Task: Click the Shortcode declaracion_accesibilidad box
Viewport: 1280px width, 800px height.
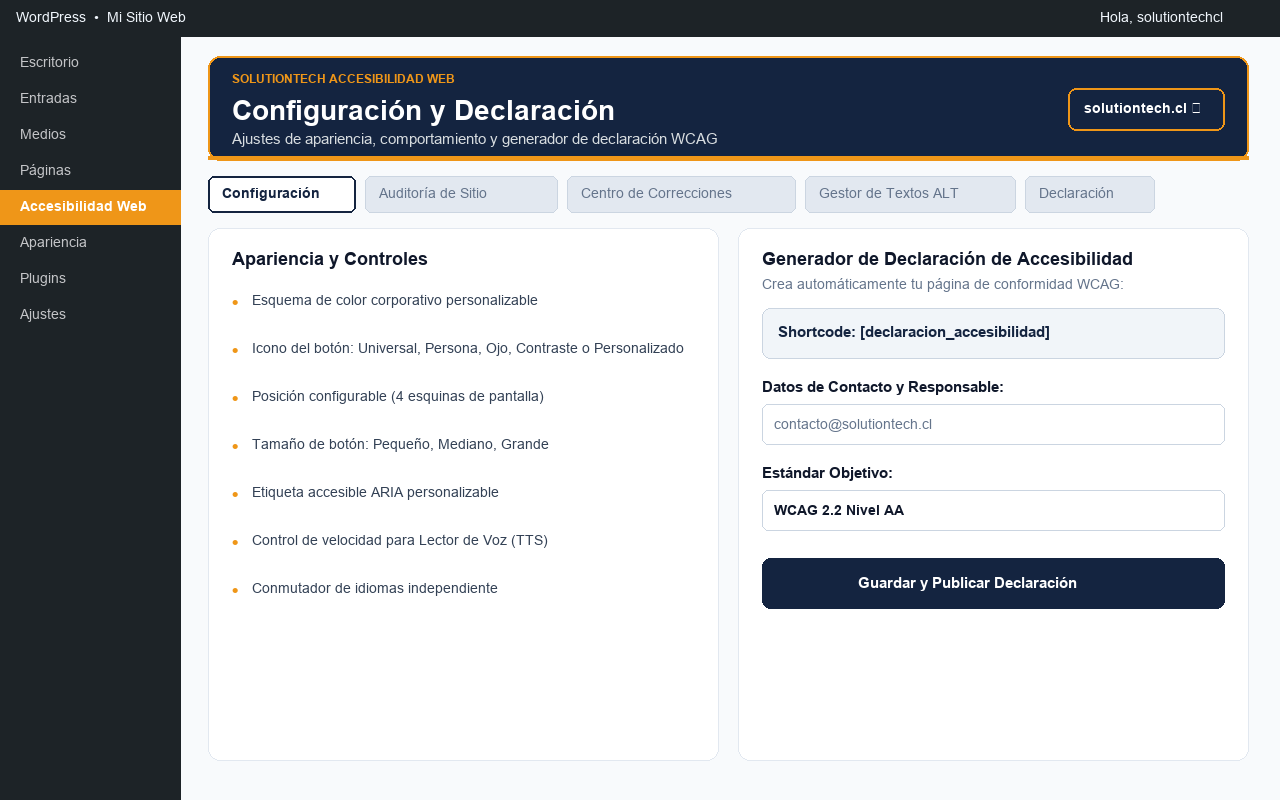Action: click(x=993, y=333)
